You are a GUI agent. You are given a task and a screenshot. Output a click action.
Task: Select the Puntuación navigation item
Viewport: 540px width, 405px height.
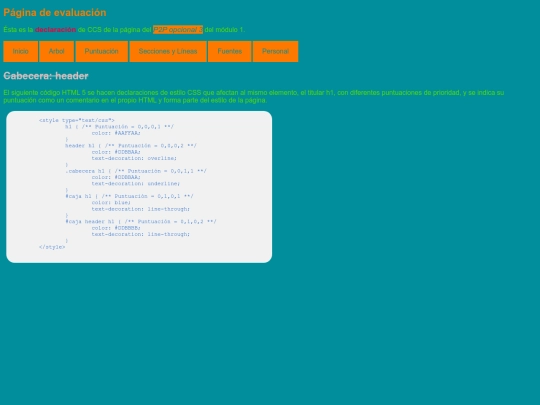pyautogui.click(x=102, y=51)
